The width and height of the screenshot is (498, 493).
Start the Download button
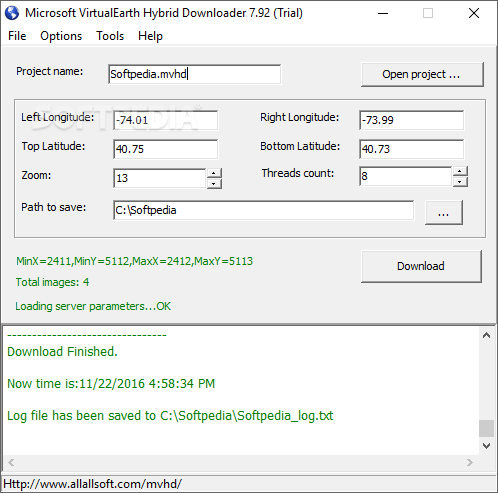click(x=421, y=266)
